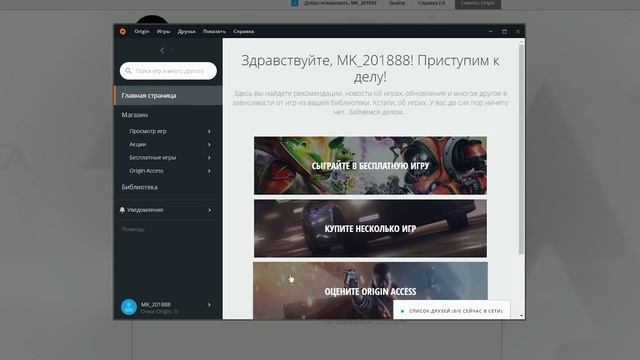Open the Сыграйте в бесплатную игру banner
This screenshot has height=360, width=640.
pos(370,165)
